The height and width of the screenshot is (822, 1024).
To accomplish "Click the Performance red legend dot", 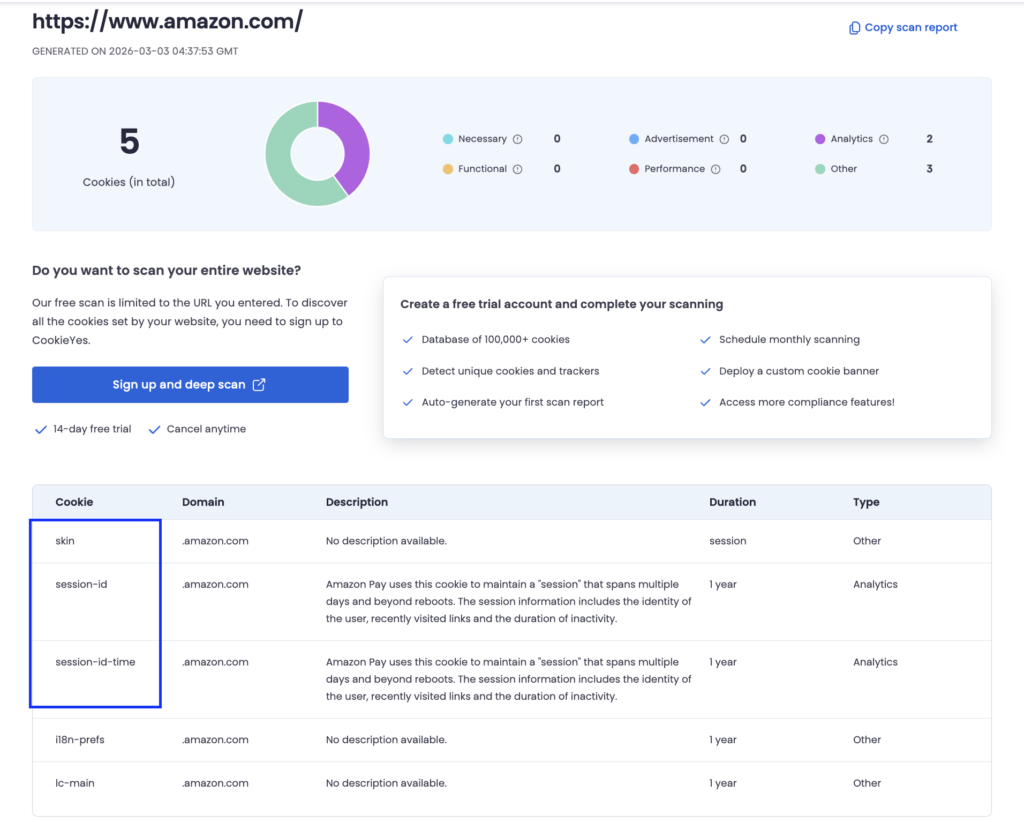I will pos(634,169).
